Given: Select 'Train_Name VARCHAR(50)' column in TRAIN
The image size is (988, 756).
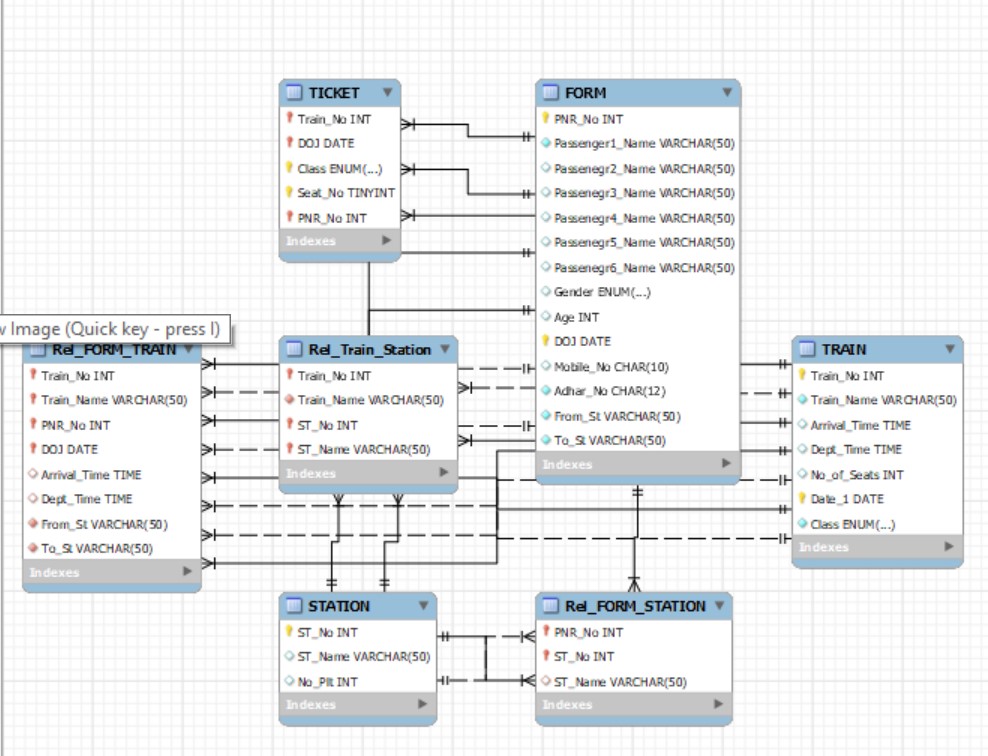Looking at the screenshot, I should [x=883, y=399].
